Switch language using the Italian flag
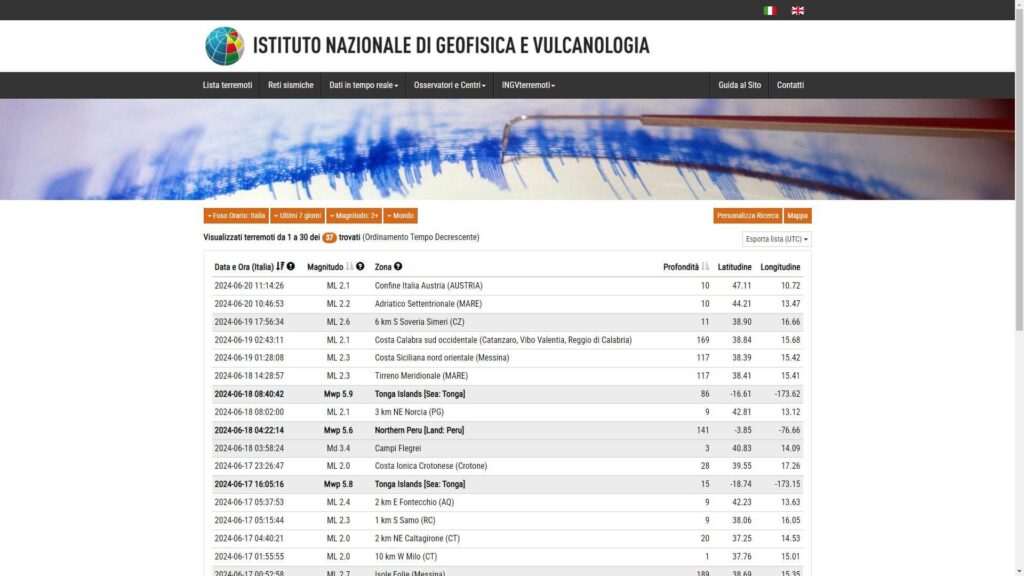Viewport: 1024px width, 576px height. [770, 10]
